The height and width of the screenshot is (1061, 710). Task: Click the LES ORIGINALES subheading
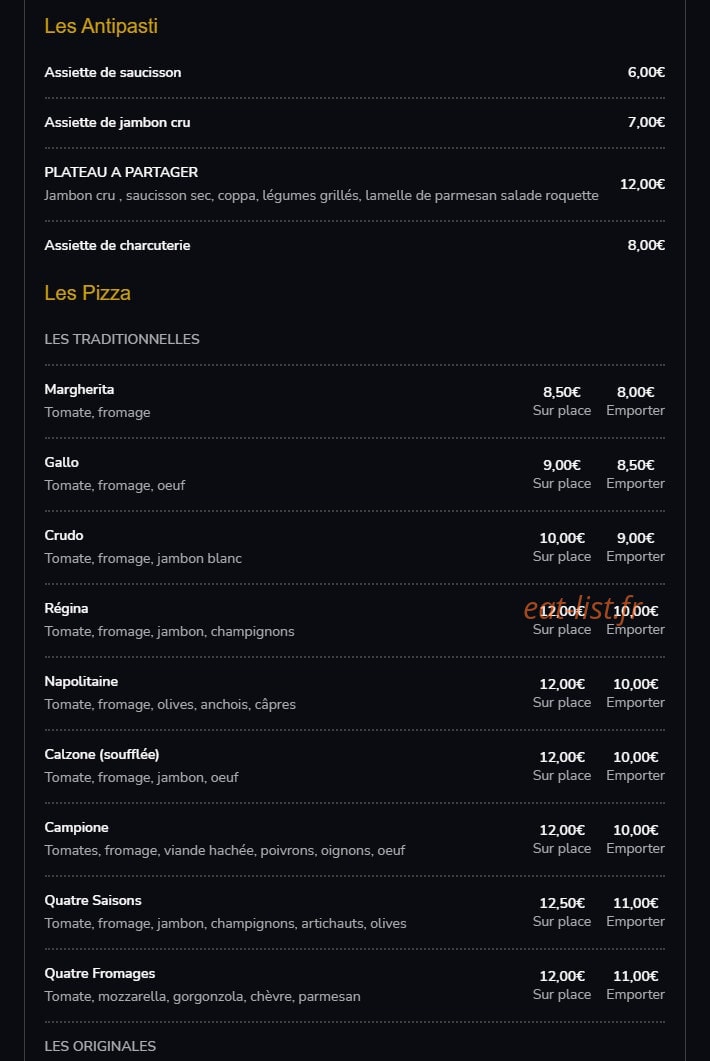coord(100,1046)
